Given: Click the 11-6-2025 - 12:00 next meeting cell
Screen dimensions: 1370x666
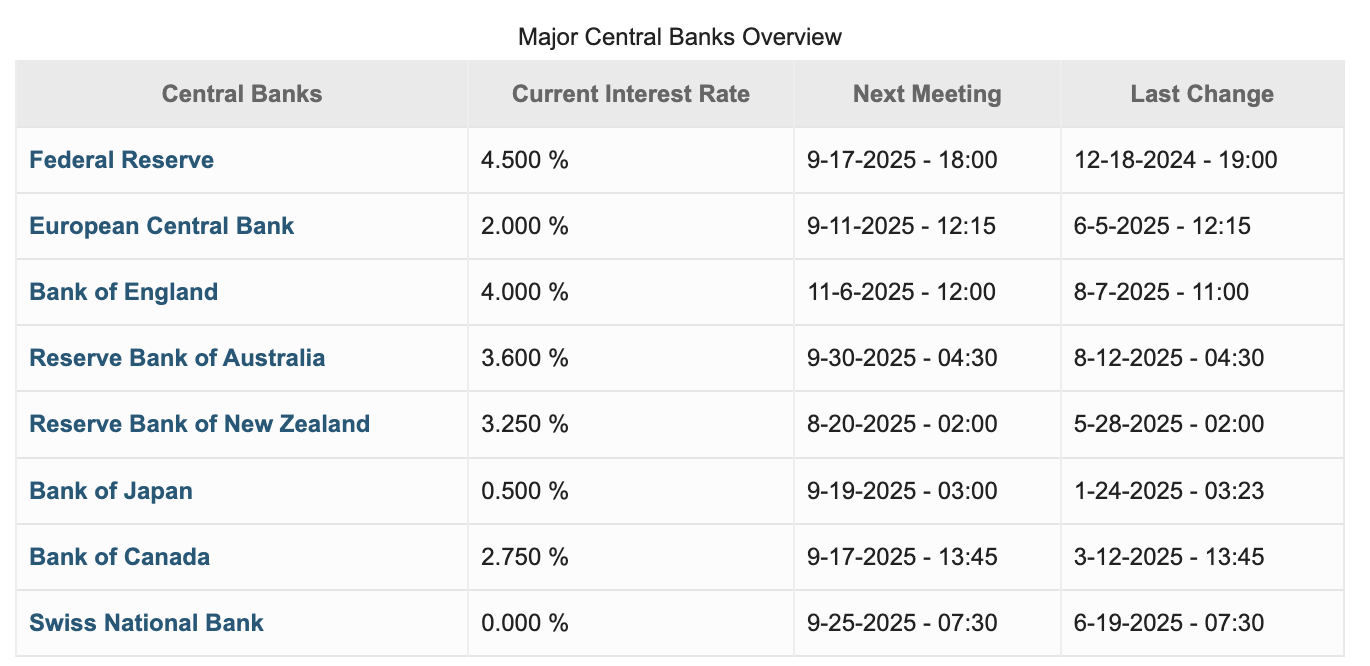Looking at the screenshot, I should pyautogui.click(x=902, y=292).
